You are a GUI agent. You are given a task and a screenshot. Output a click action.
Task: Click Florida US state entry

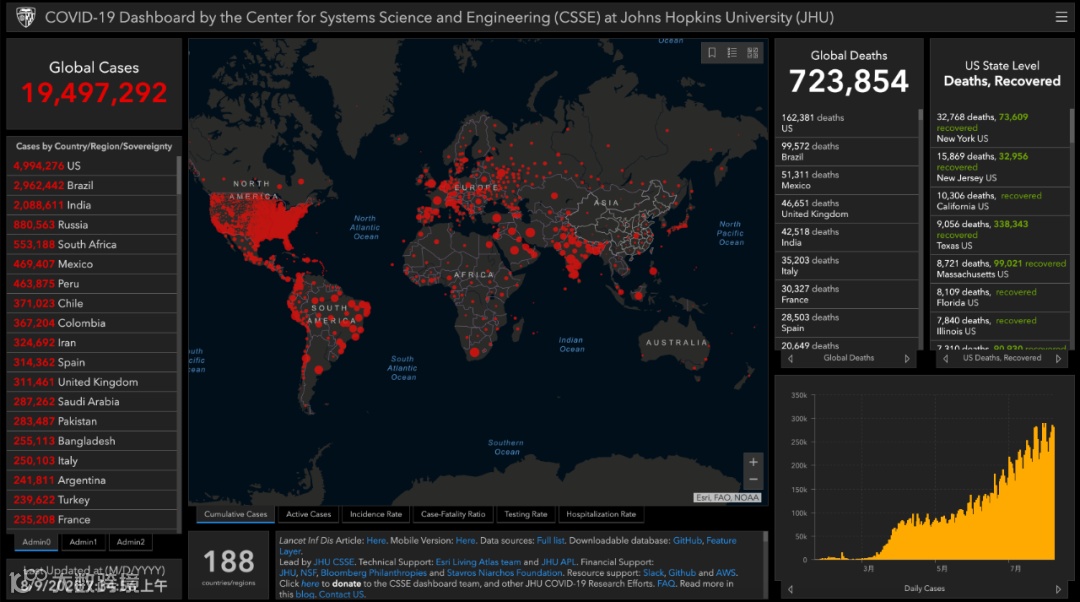point(1001,297)
